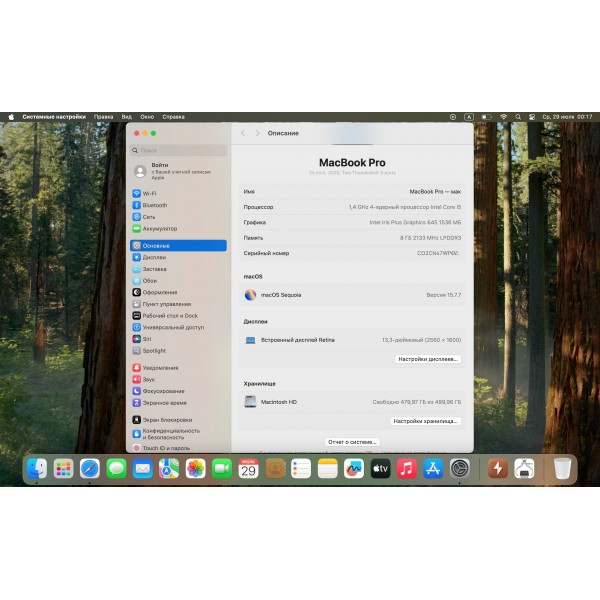Open Apple TV from the Dock
The image size is (600, 600).
click(380, 468)
